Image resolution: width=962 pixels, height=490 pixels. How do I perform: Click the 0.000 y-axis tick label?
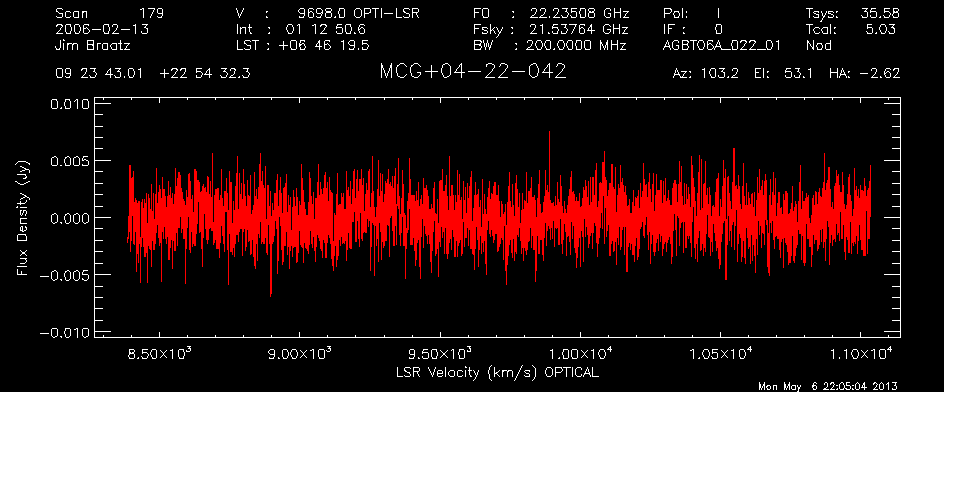[69, 218]
